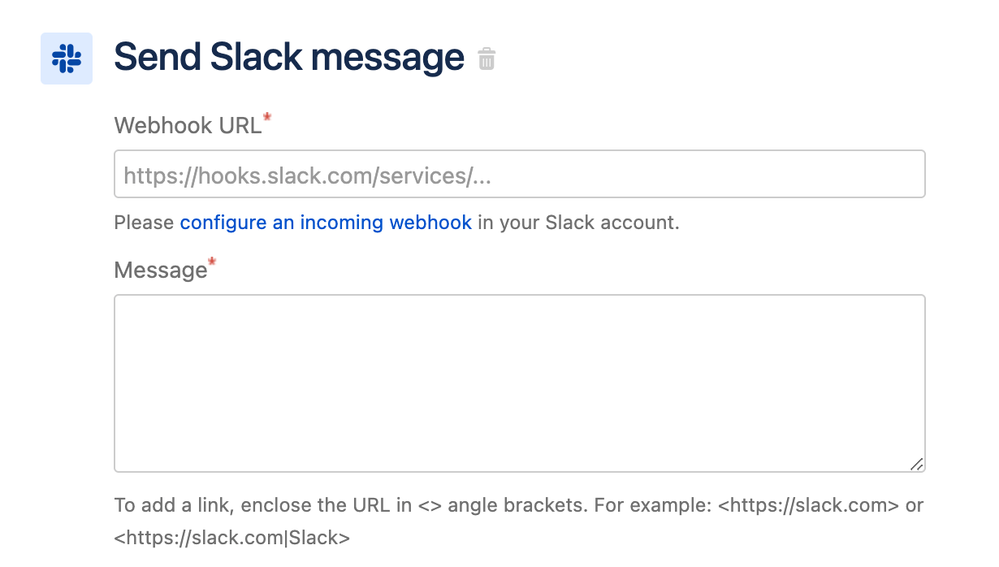Click the word Please below the URL field
The width and height of the screenshot is (999, 567).
coord(144,222)
